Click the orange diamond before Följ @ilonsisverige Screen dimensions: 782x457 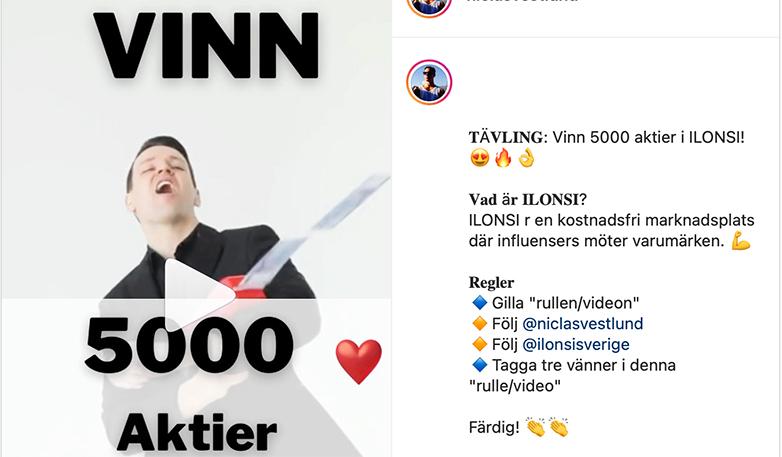click(x=479, y=344)
